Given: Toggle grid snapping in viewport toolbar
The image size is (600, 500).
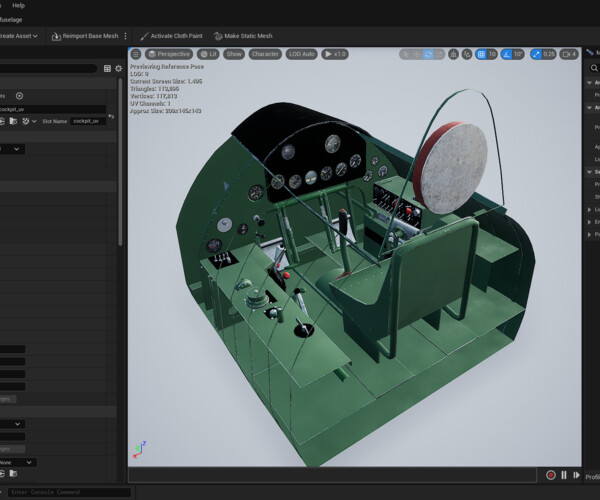Looking at the screenshot, I should click(x=480, y=54).
